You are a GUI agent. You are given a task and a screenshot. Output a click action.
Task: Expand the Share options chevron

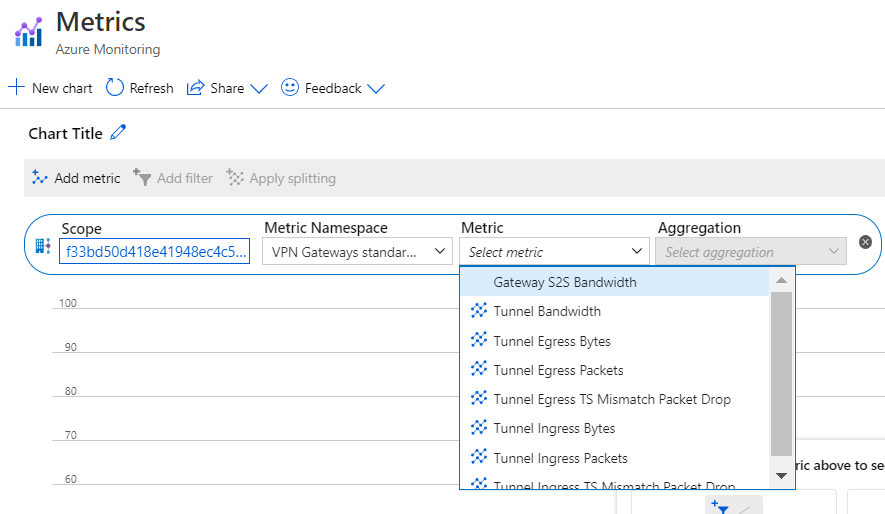click(259, 89)
